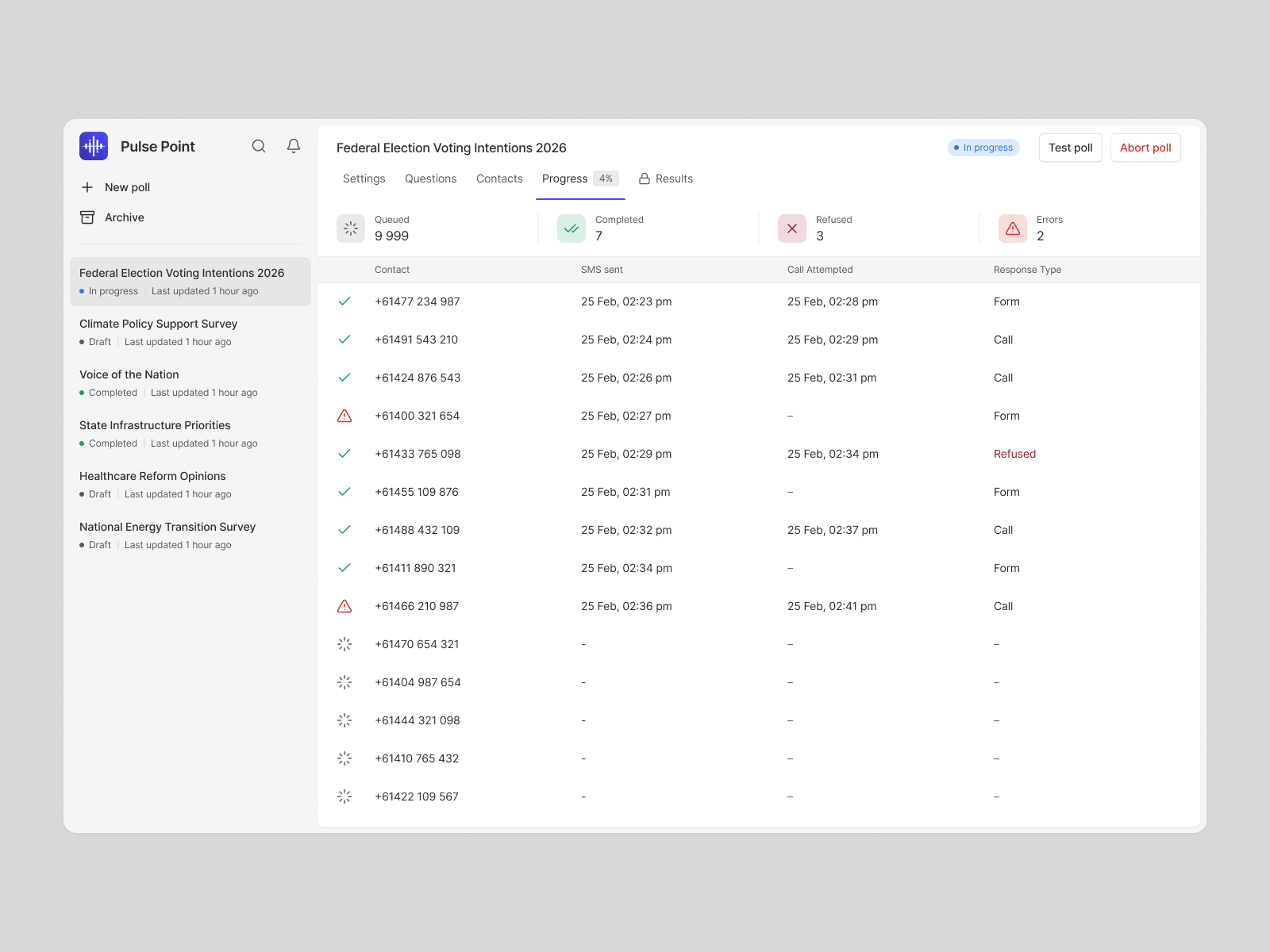Viewport: 1270px width, 952px height.
Task: Open notifications via the bell icon
Action: tap(294, 146)
